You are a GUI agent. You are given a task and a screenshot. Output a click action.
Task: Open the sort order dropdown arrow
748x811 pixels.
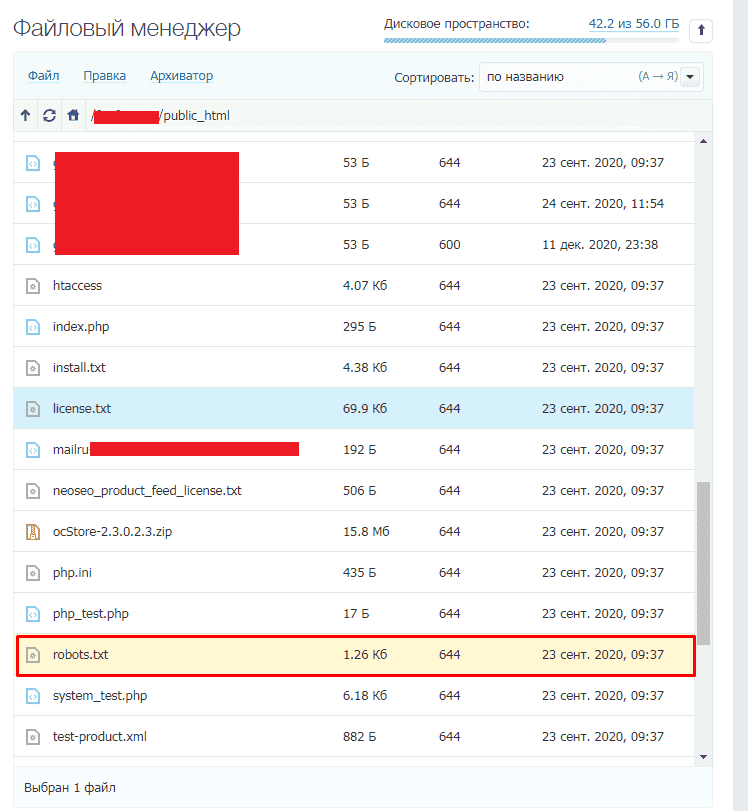pyautogui.click(x=690, y=77)
